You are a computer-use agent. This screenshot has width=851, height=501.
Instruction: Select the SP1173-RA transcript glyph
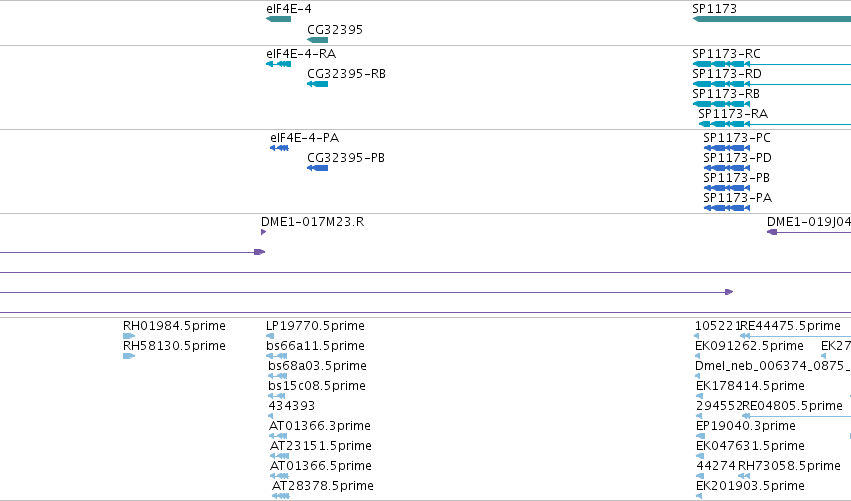[774, 124]
